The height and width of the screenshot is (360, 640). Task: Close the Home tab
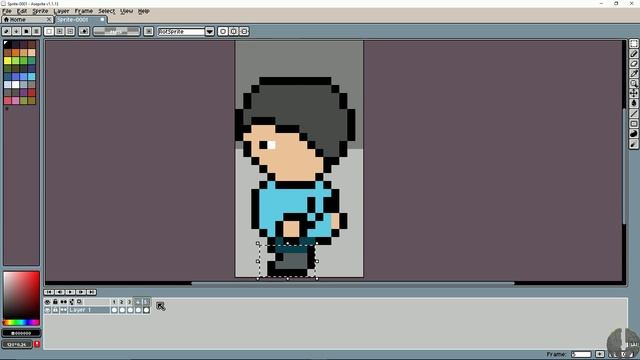point(49,20)
